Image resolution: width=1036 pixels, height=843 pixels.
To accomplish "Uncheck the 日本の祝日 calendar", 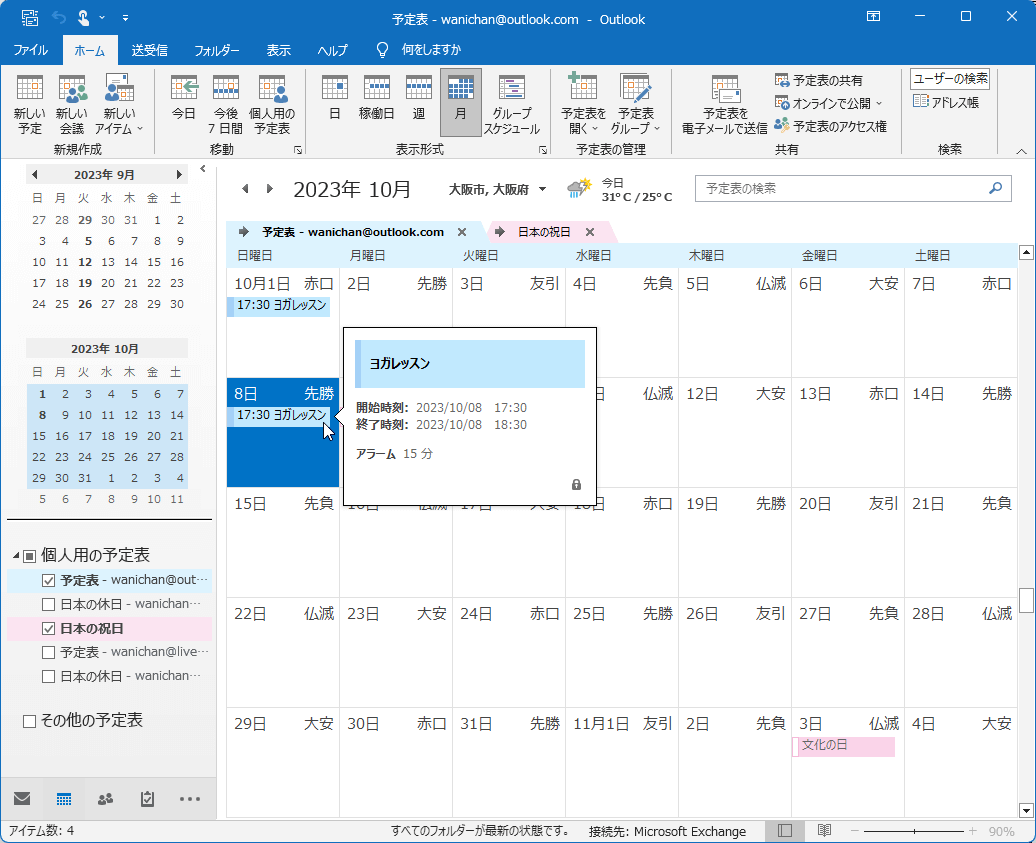I will click(x=48, y=629).
